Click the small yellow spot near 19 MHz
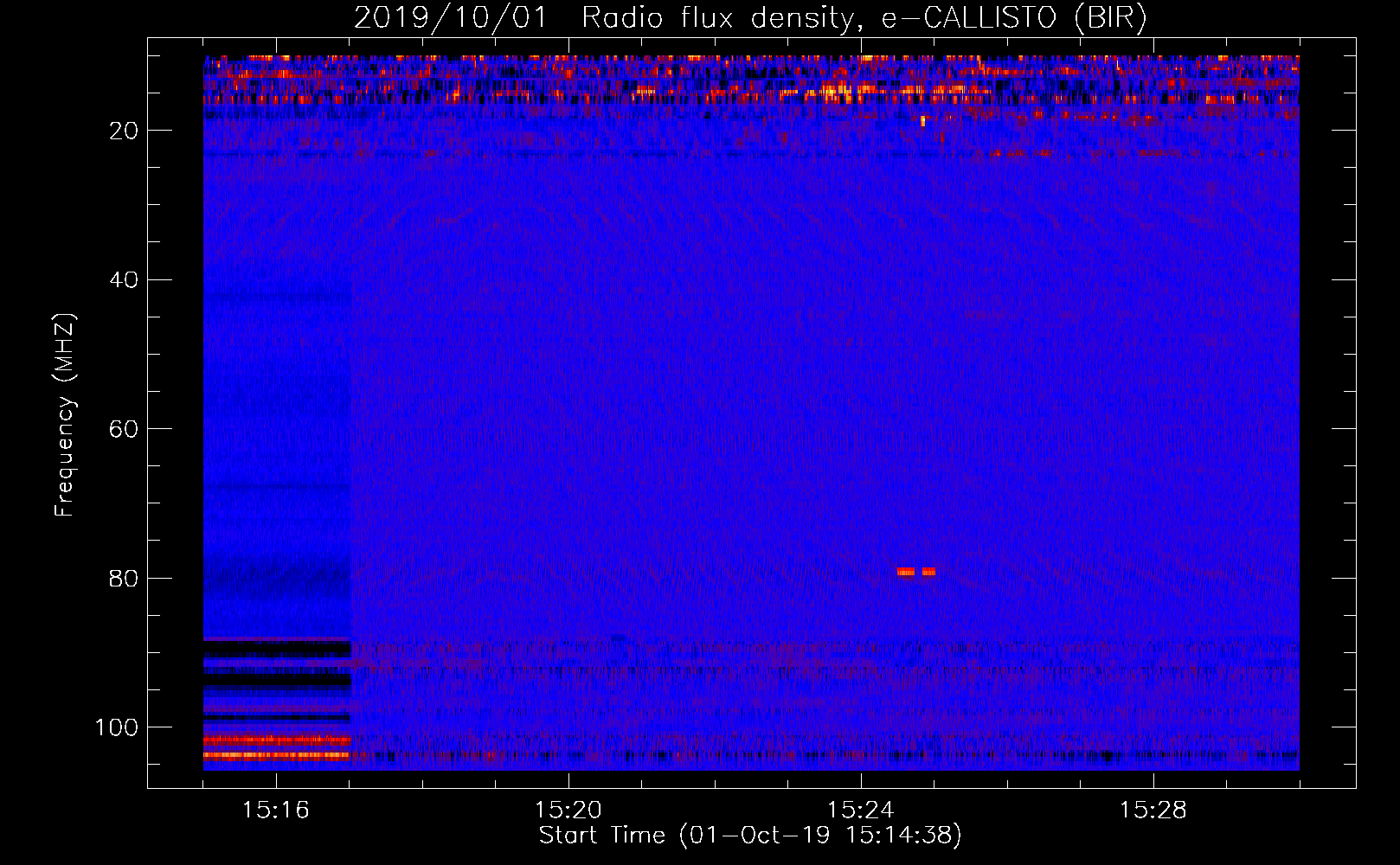The image size is (1400, 865). pyautogui.click(x=922, y=121)
